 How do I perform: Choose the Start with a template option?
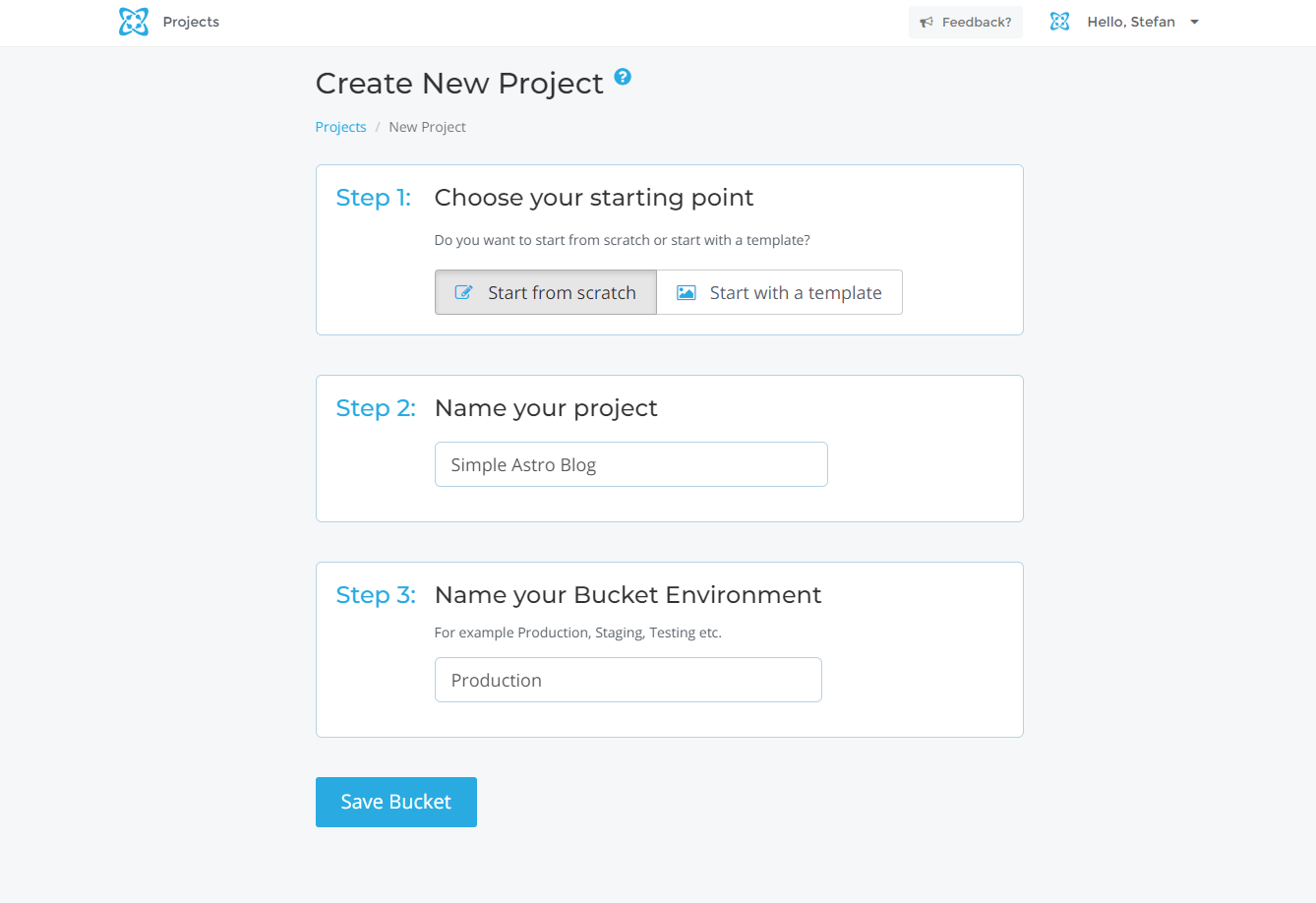(x=779, y=292)
